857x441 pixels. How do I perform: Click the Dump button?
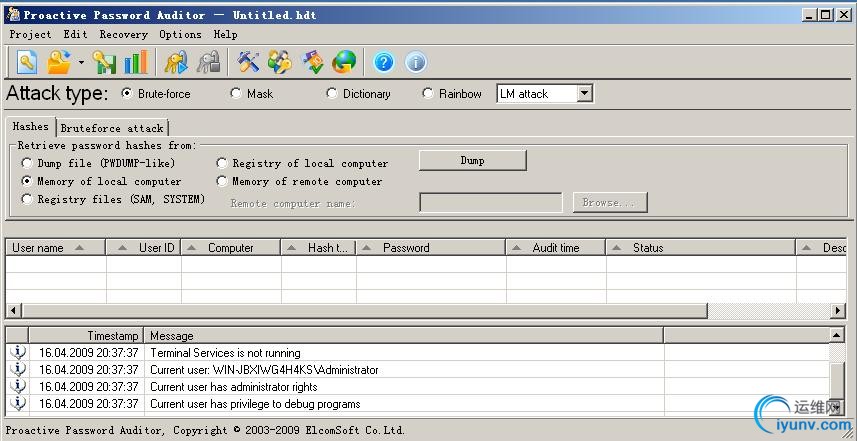[x=473, y=161]
